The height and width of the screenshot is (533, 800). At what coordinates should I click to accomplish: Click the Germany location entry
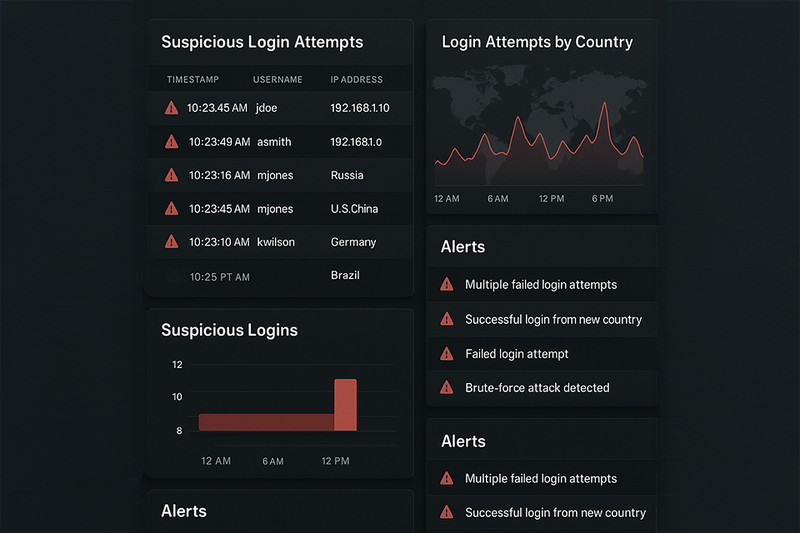[x=353, y=242]
